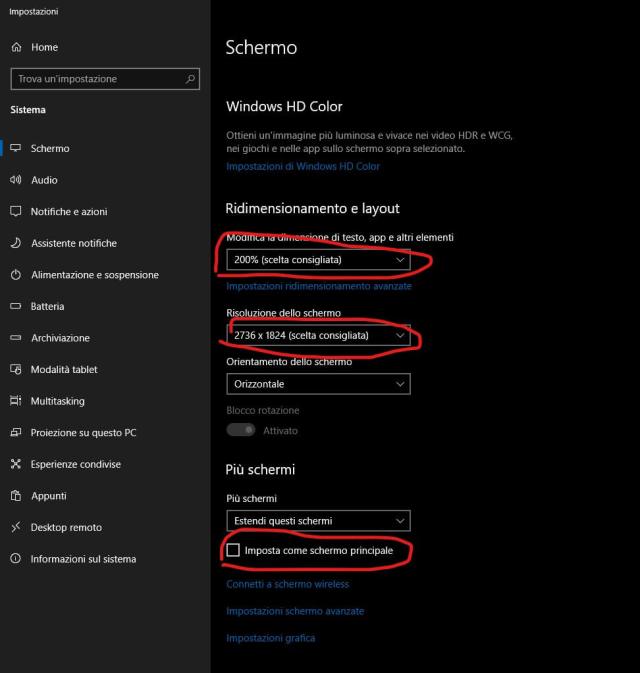Image resolution: width=640 pixels, height=673 pixels.
Task: Open Impostazioni ridimensionamento avanzate link
Action: pyautogui.click(x=318, y=286)
